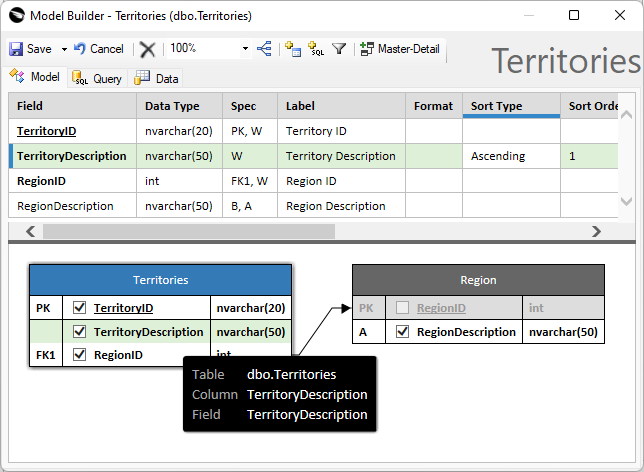Select the RegionID field grid cell

[x=73, y=181]
